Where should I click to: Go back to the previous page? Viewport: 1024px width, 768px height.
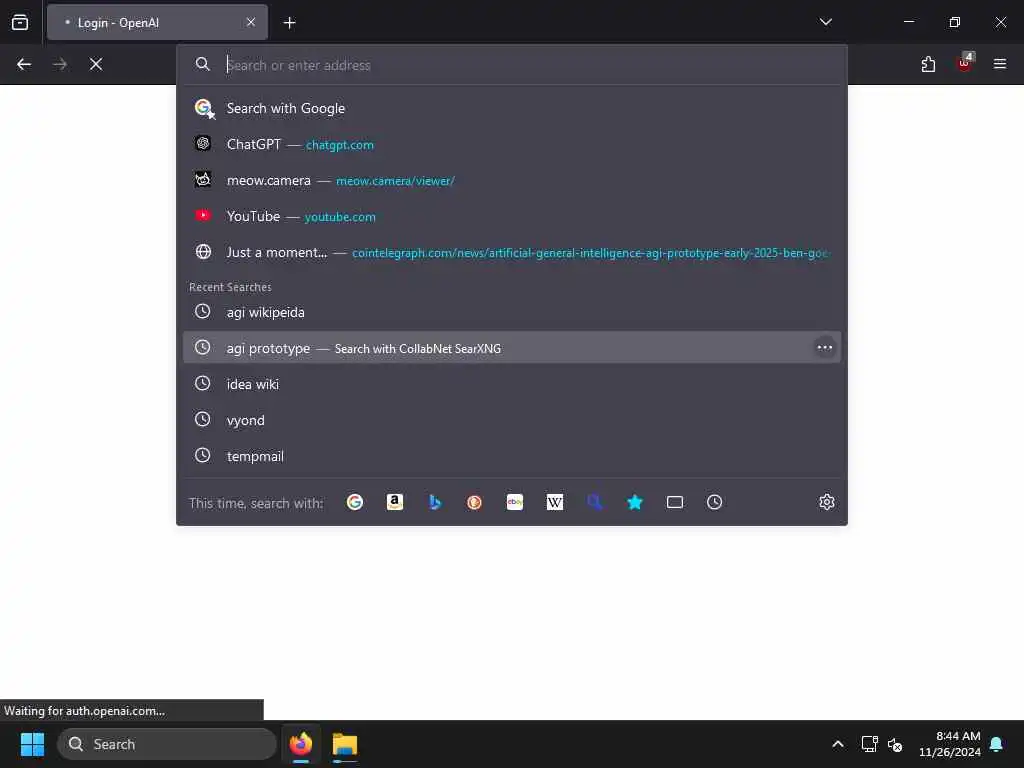click(24, 64)
